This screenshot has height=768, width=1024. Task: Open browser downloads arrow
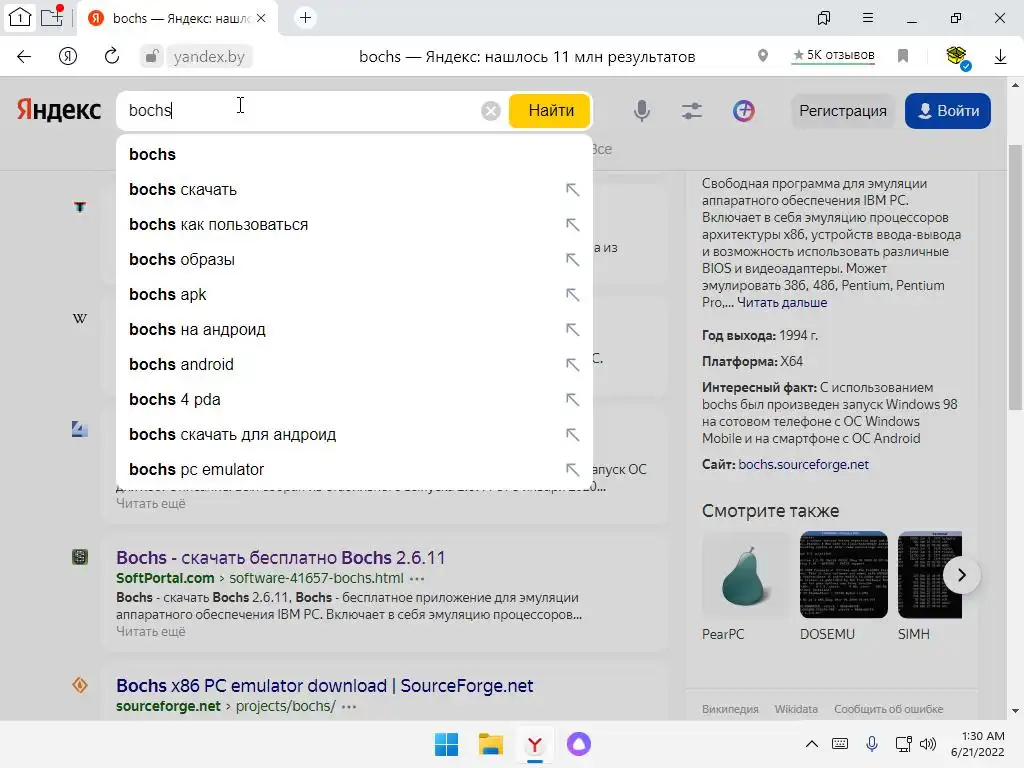tap(1000, 57)
